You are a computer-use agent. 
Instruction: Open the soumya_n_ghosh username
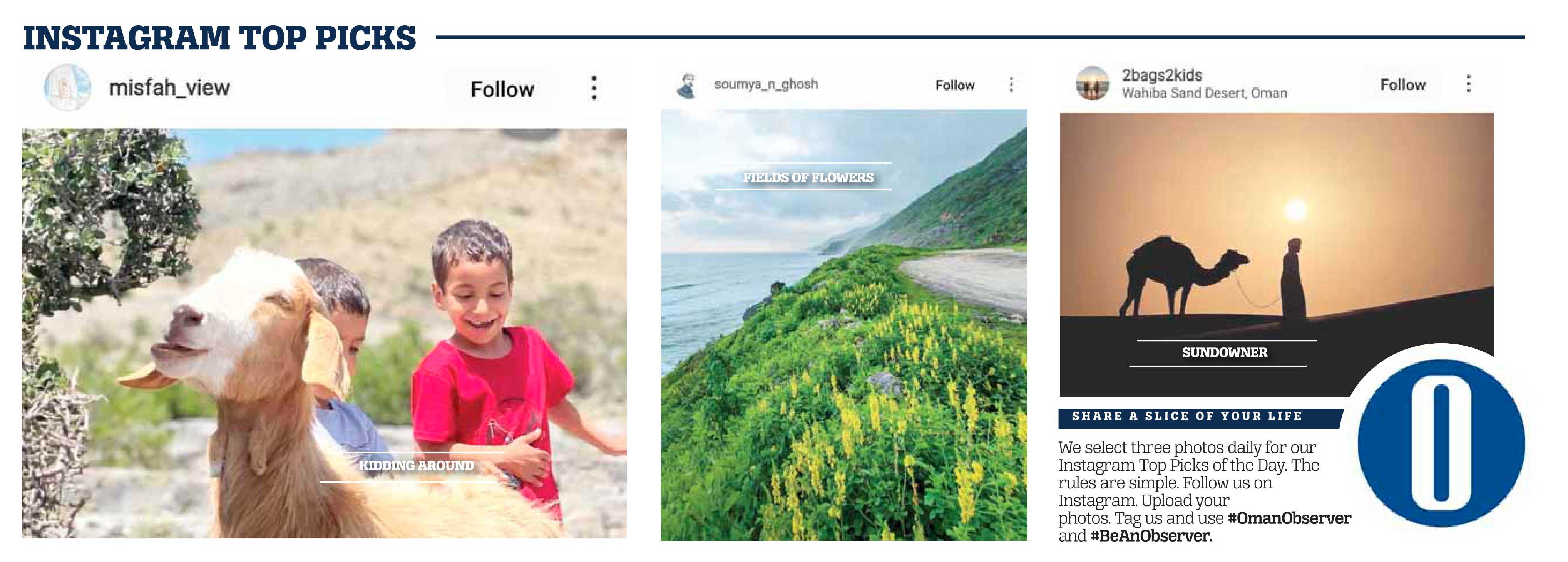766,84
